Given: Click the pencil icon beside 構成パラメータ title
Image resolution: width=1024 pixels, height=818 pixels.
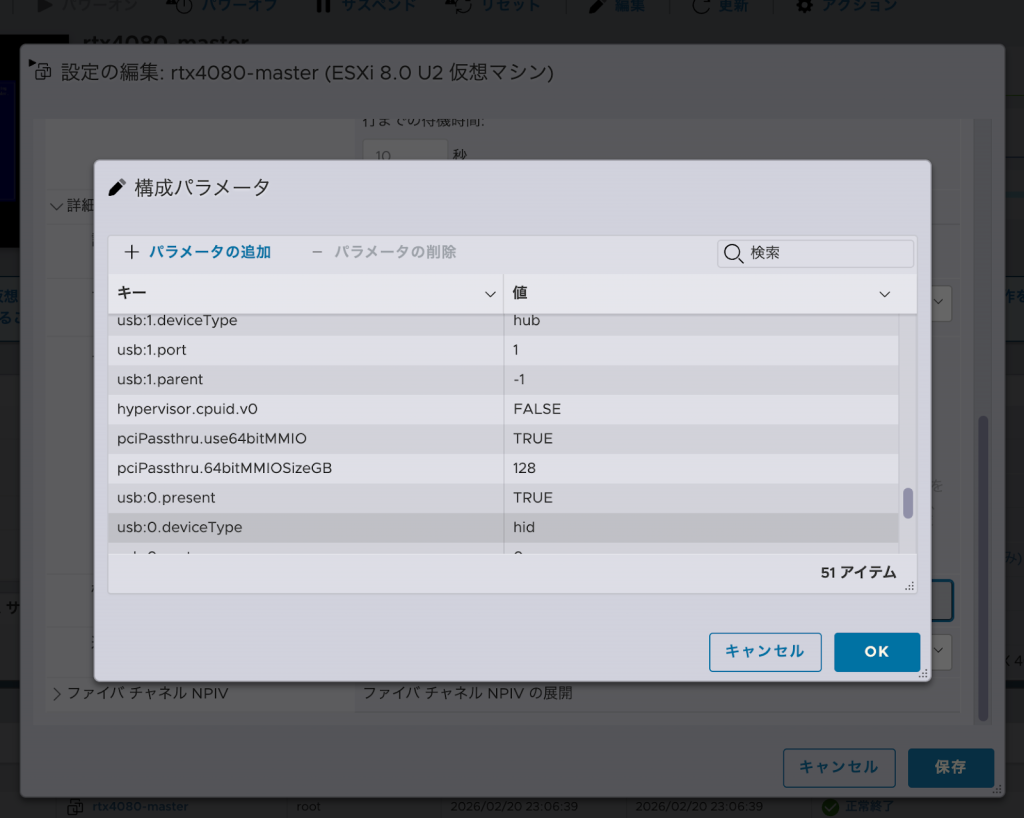Looking at the screenshot, I should (117, 187).
